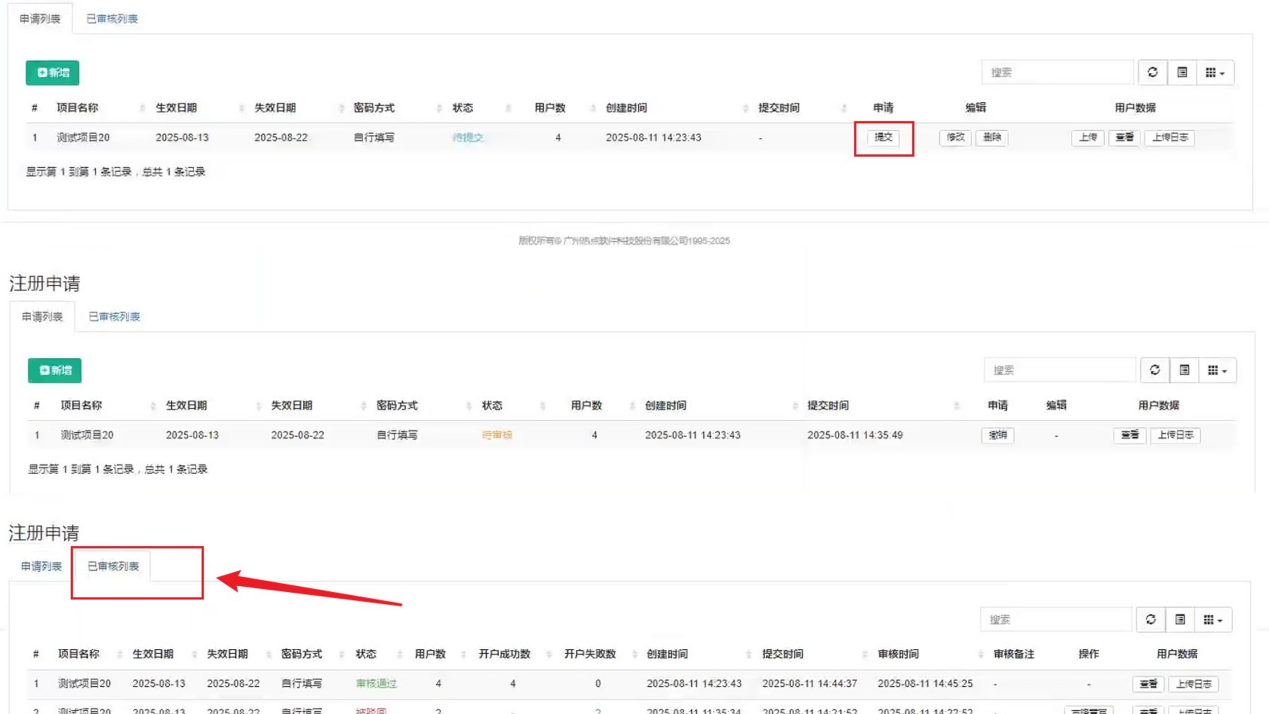The height and width of the screenshot is (714, 1269).
Task: Refresh the table containing the 待审核 record
Action: point(1154,371)
